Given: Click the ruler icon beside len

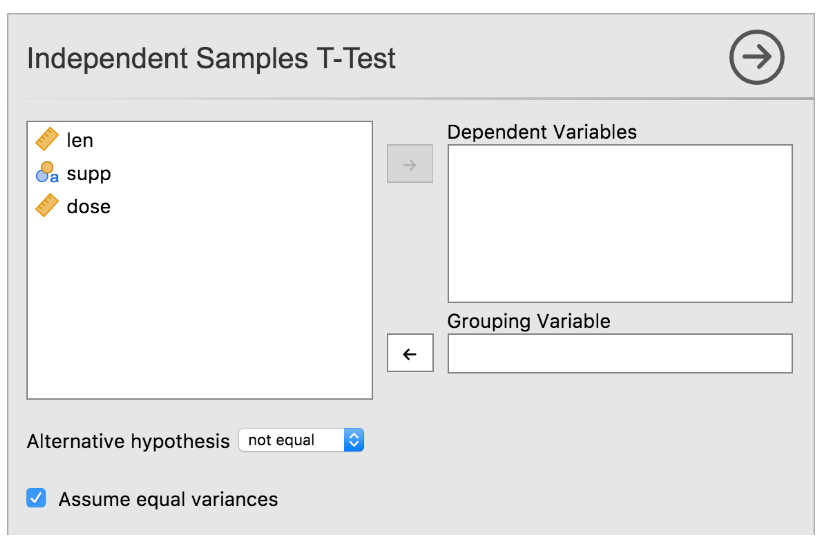Looking at the screenshot, I should pos(47,139).
